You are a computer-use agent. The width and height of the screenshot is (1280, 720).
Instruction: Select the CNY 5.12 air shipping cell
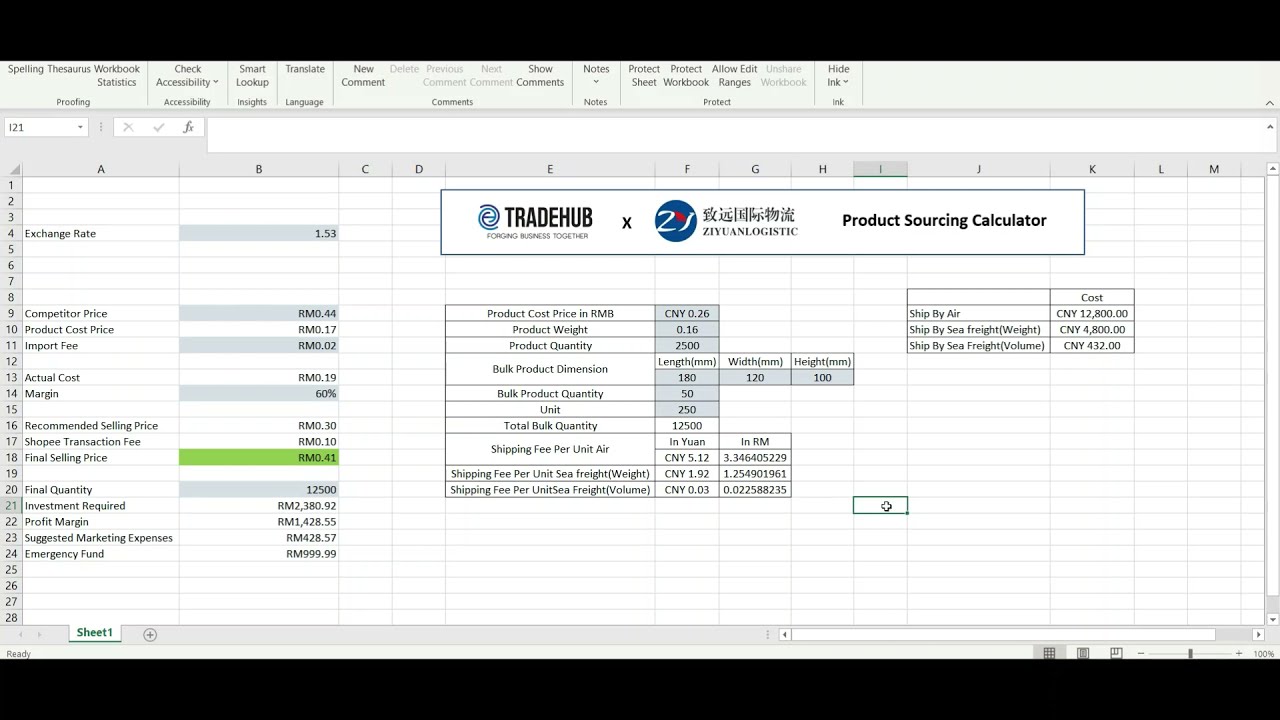pyautogui.click(x=687, y=457)
